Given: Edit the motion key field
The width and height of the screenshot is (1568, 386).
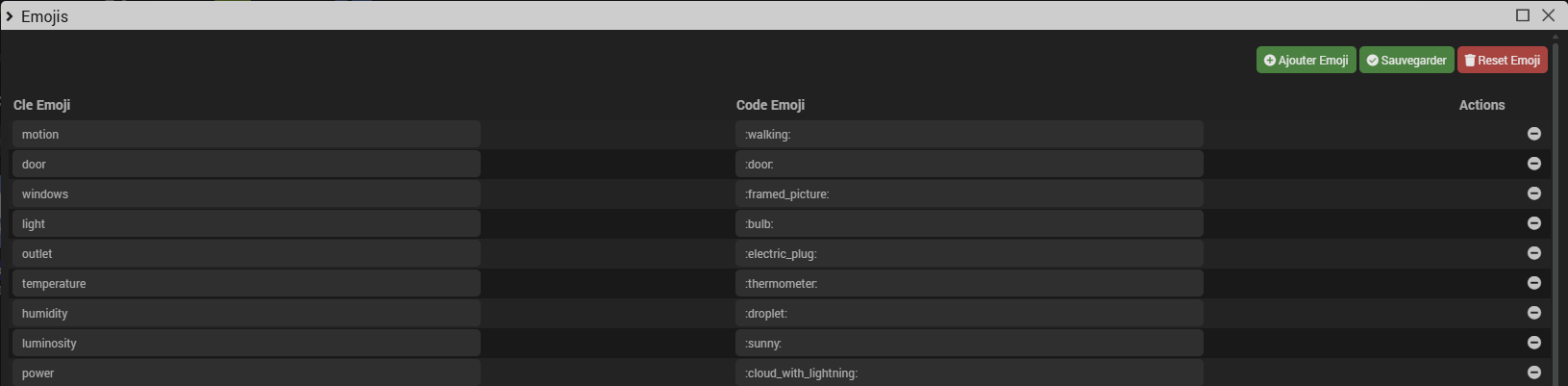Looking at the screenshot, I should click(x=246, y=135).
